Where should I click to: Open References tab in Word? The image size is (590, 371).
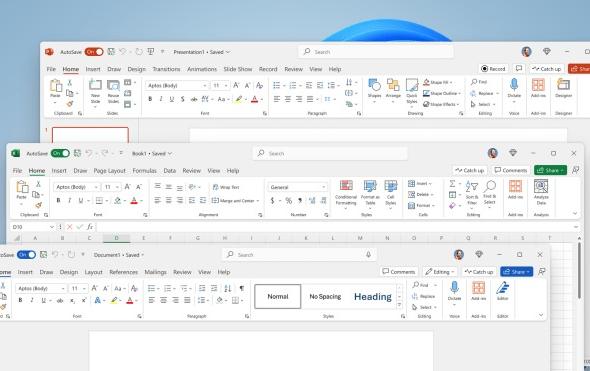click(x=123, y=272)
